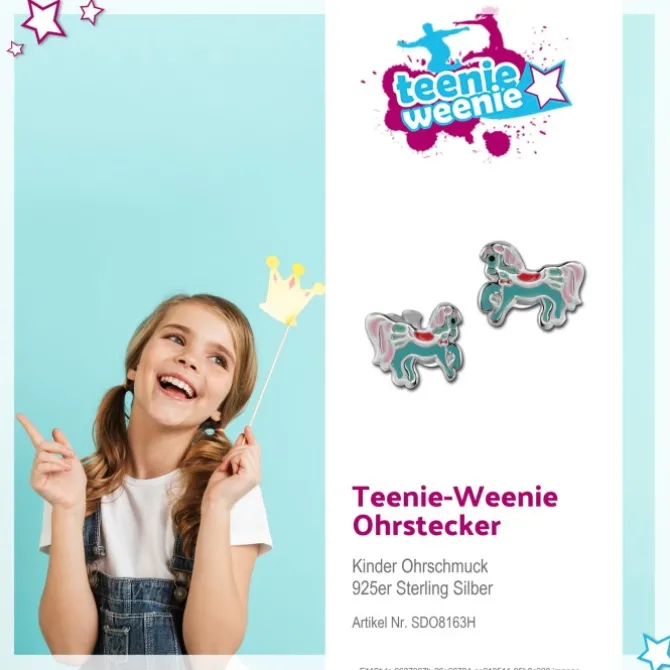The image size is (670, 670).
Task: Select the upper right horse earring
Action: (x=531, y=285)
